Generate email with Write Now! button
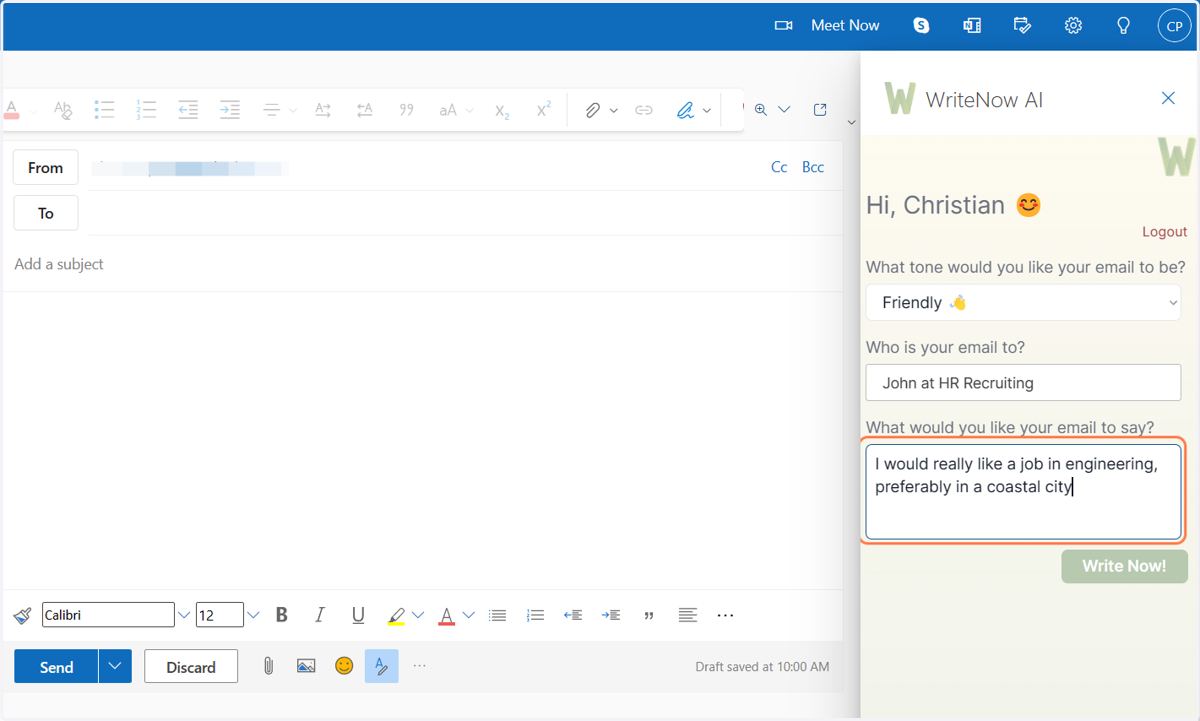This screenshot has height=721, width=1200. click(x=1124, y=566)
